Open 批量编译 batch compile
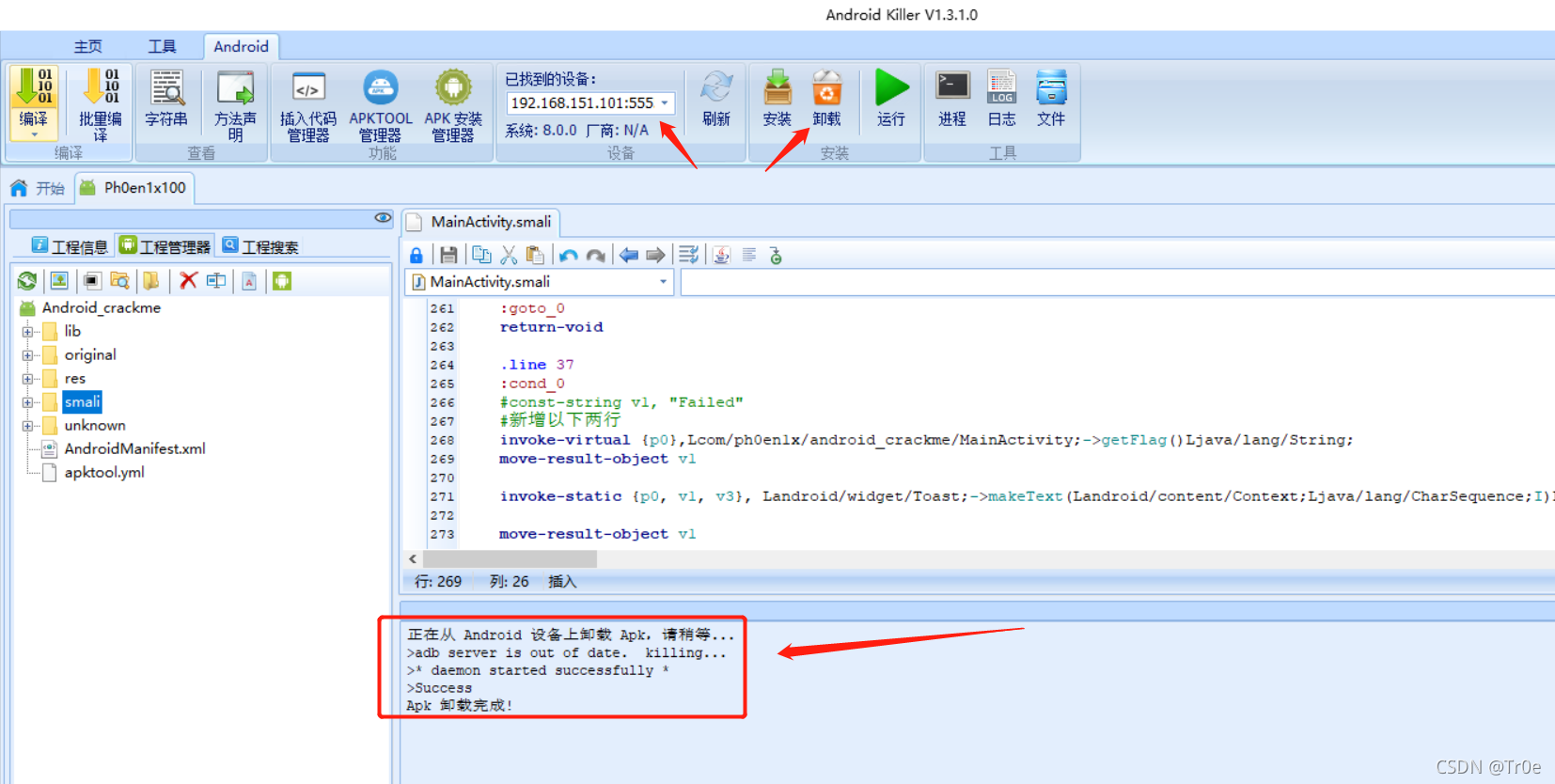 [x=101, y=104]
